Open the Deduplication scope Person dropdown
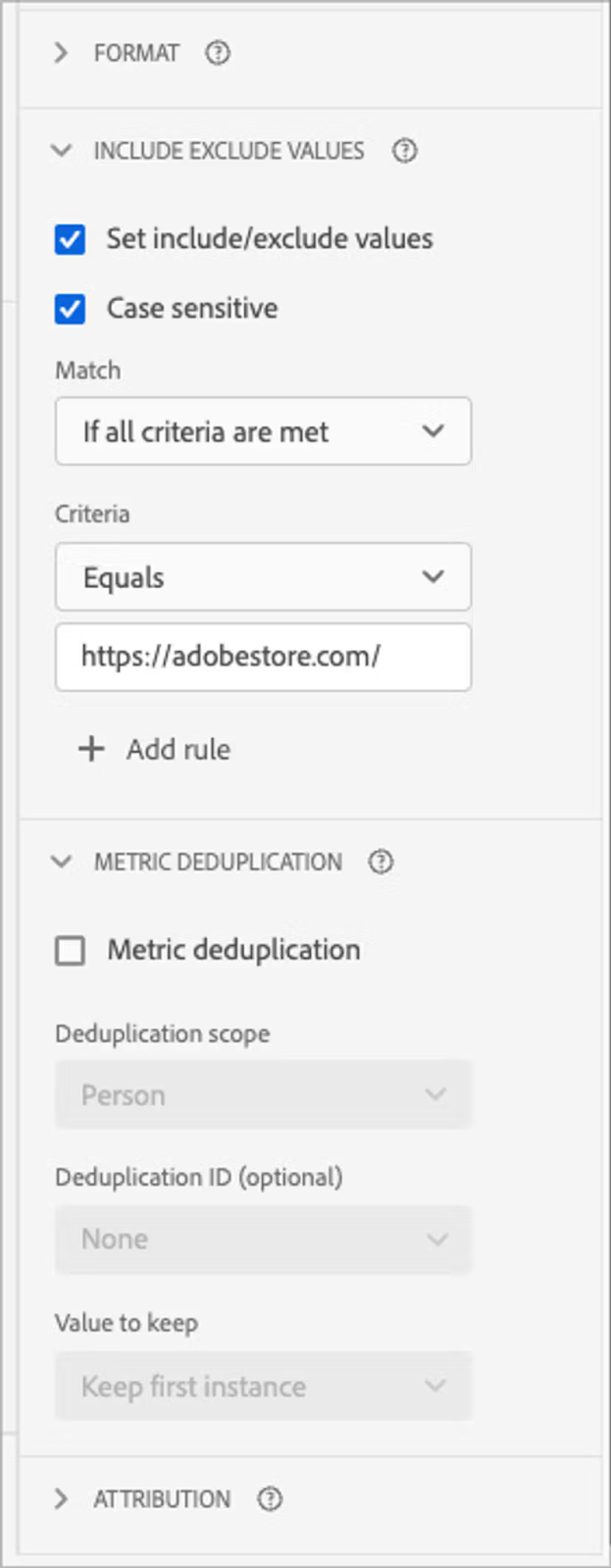The height and width of the screenshot is (1568, 611). pos(263,1095)
